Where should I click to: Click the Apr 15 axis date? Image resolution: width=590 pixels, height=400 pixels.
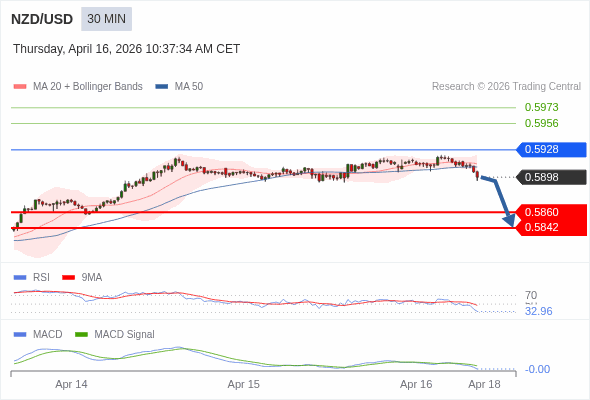(243, 385)
